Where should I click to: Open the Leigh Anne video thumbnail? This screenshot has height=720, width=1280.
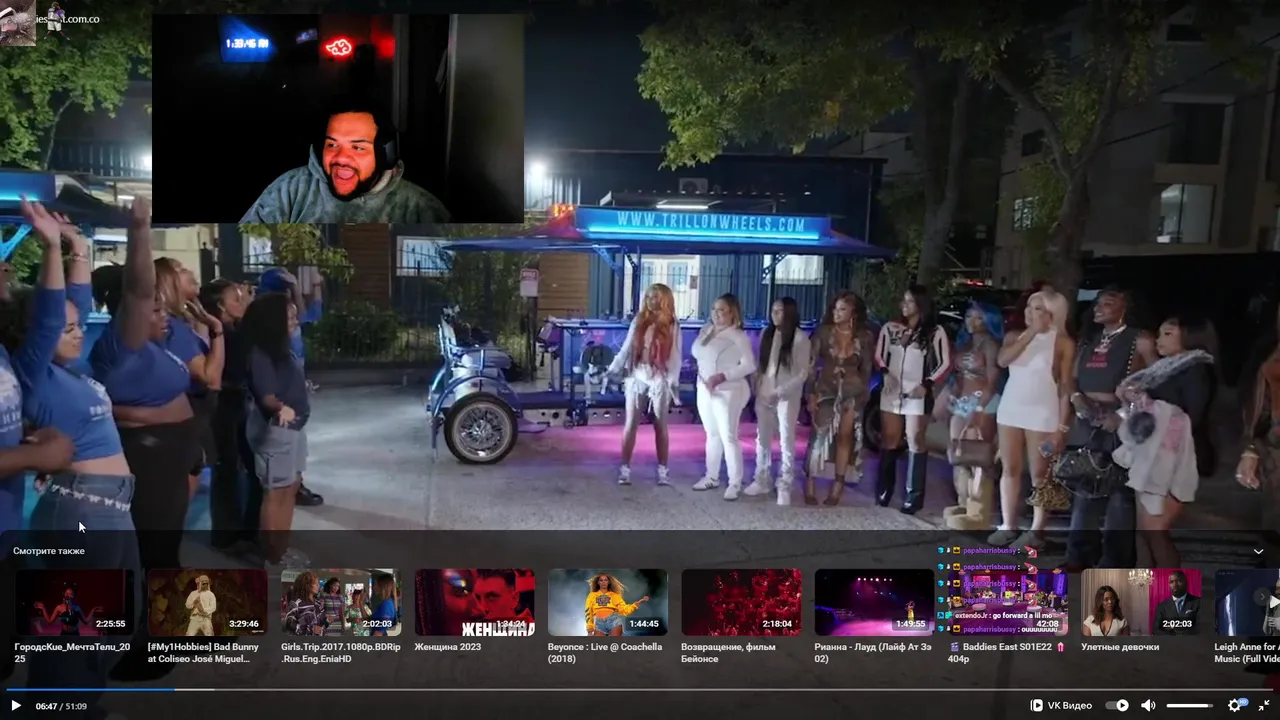[1247, 602]
